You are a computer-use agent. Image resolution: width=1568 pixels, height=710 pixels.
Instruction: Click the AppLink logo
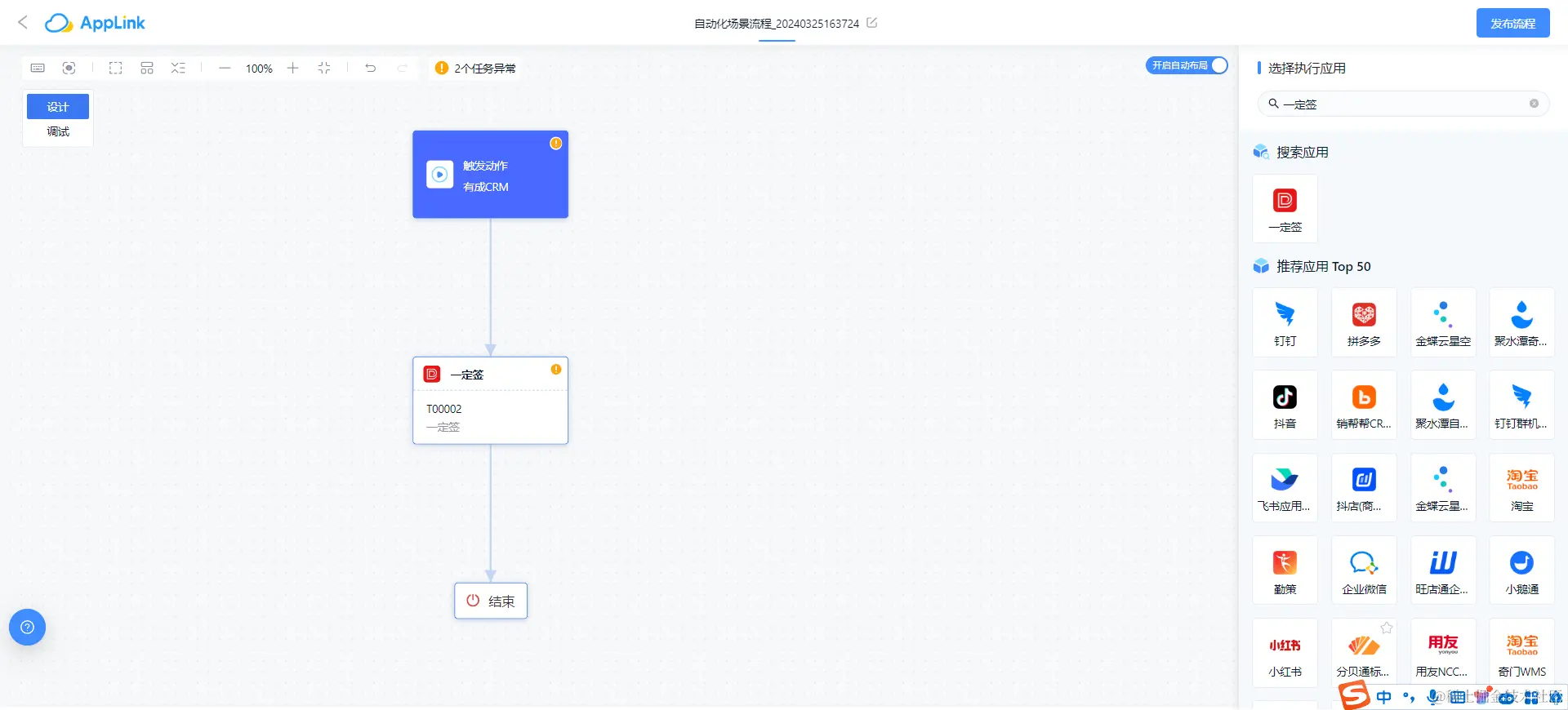tap(95, 23)
